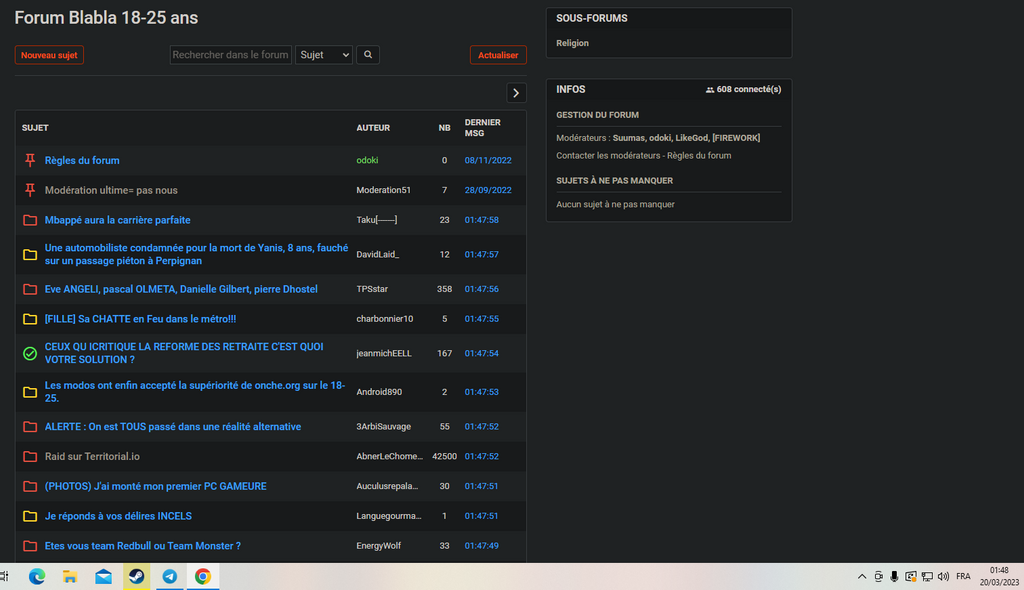Click the Google Chrome taskbar icon
The width and height of the screenshot is (1024, 590).
[x=202, y=577]
